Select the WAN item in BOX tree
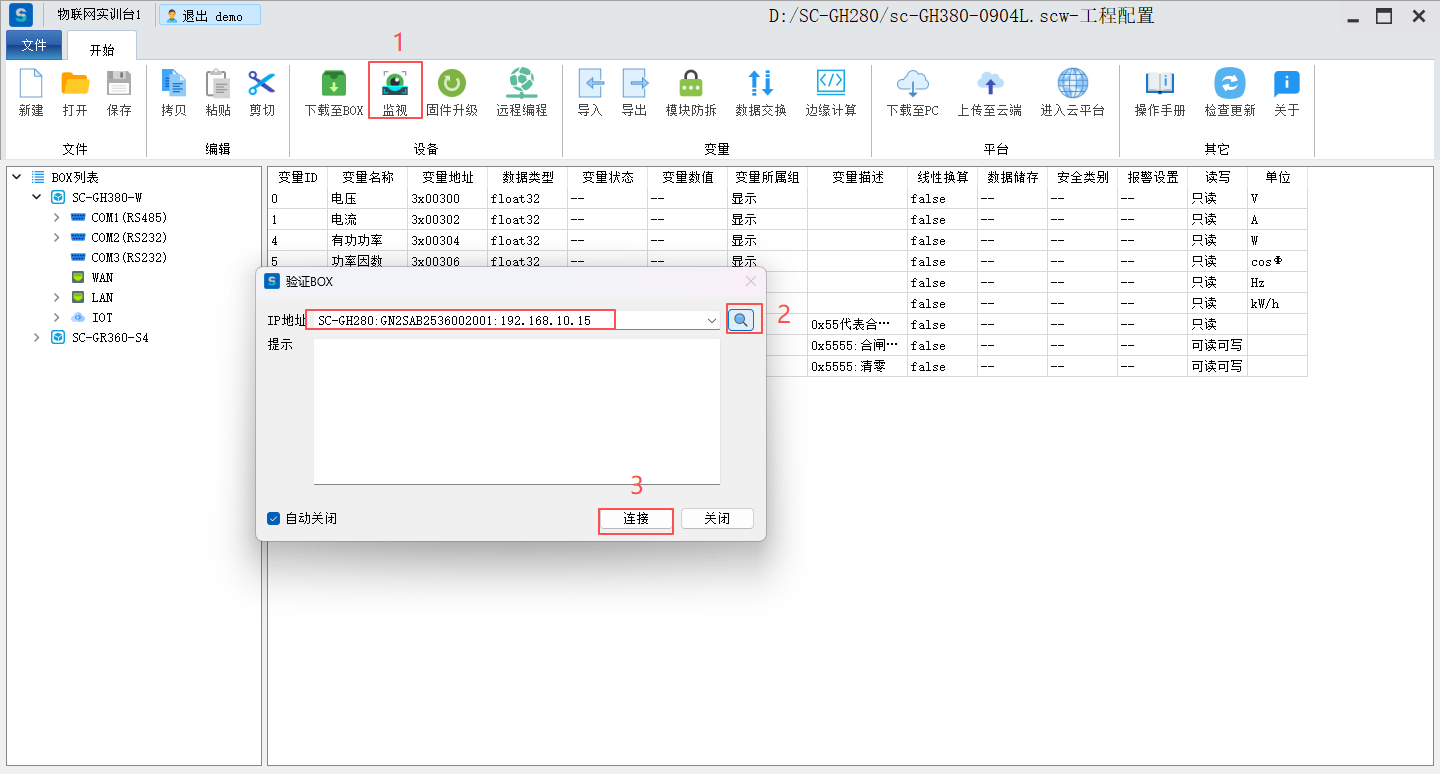The height and width of the screenshot is (774, 1440). 102,277
